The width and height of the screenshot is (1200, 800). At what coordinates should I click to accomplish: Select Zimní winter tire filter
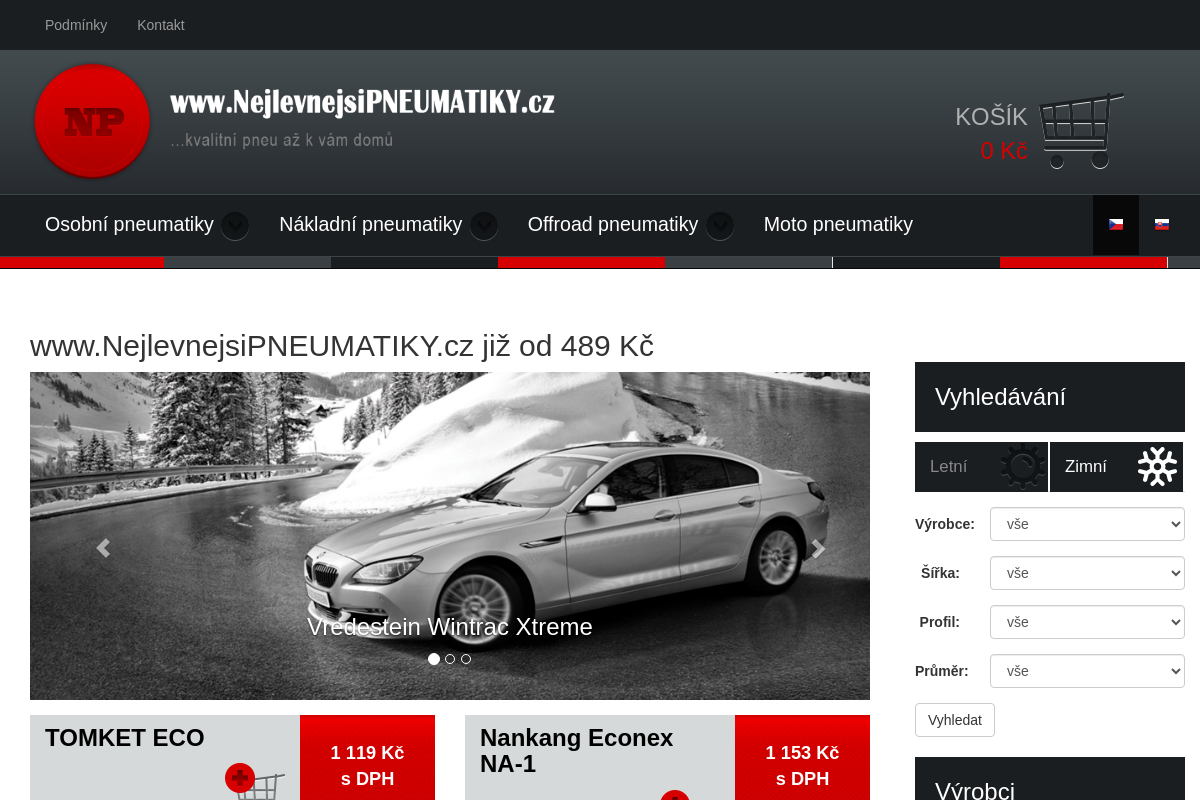tap(1116, 467)
